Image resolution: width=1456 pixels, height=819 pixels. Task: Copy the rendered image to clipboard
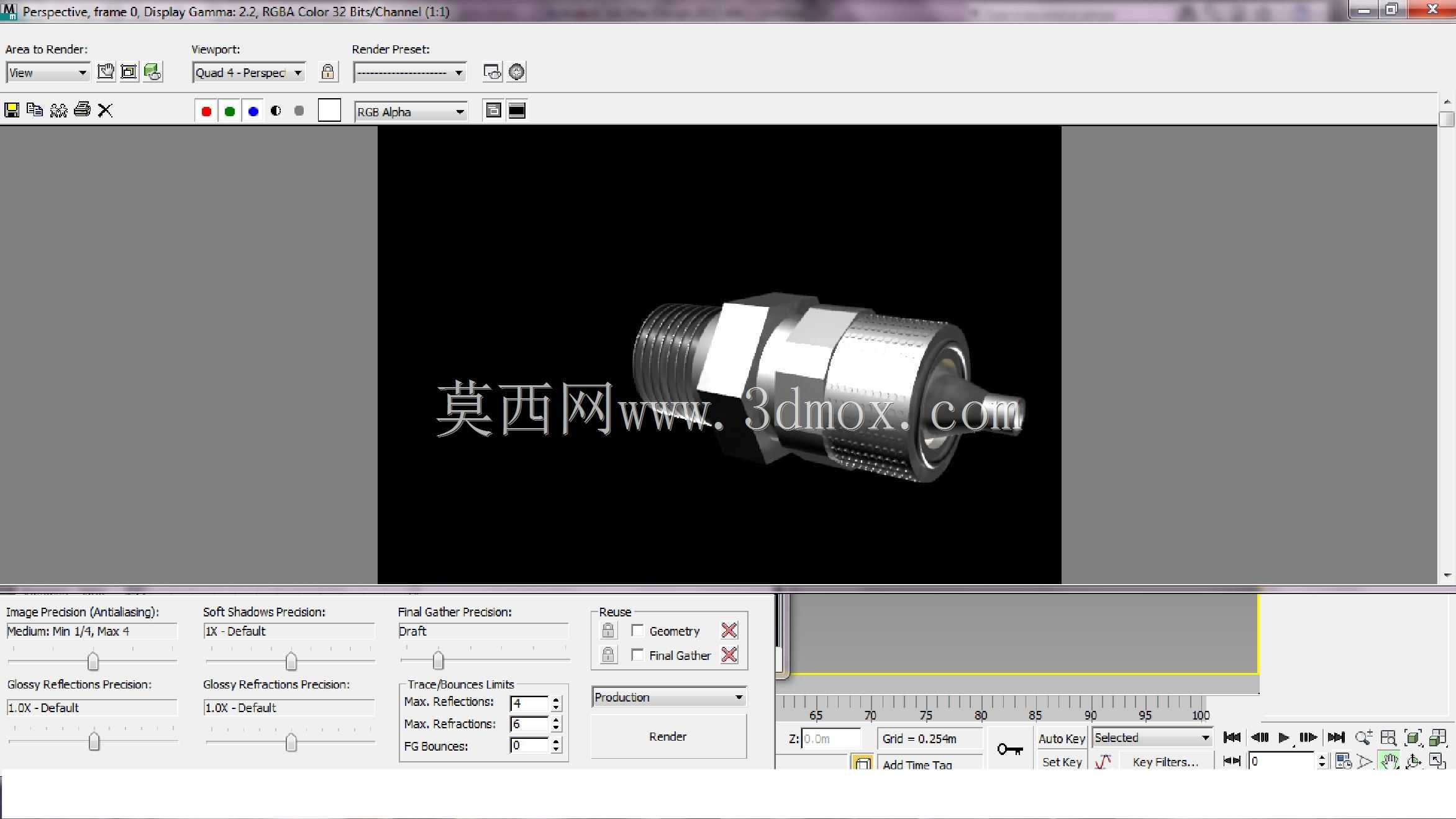click(35, 110)
